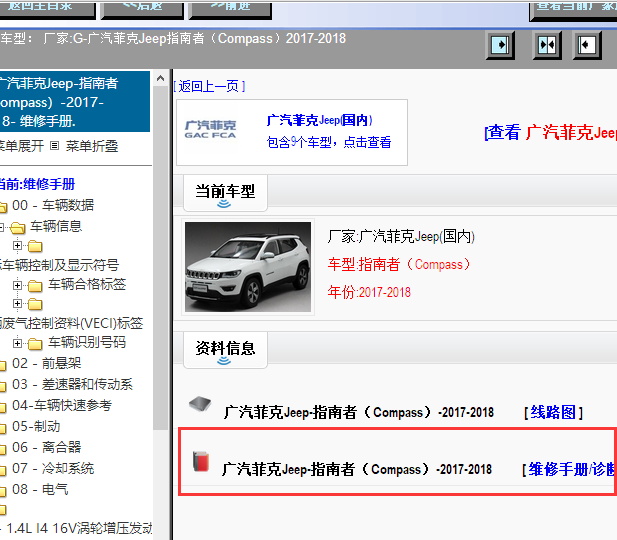Open 广汽菲克Jeep(国内) brand link
This screenshot has width=617, height=540.
pyautogui.click(x=320, y=120)
